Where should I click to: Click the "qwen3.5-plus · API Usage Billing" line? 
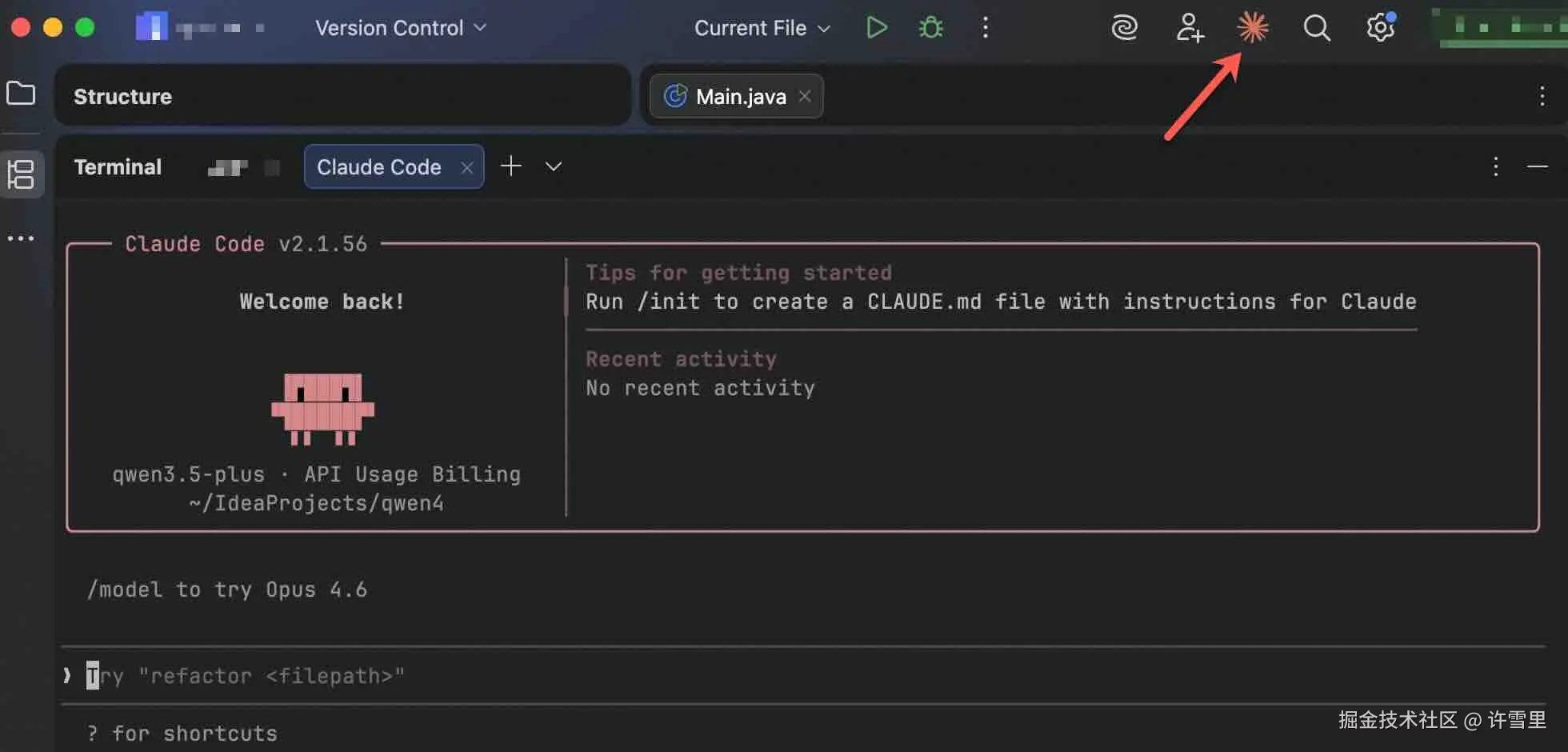[317, 474]
